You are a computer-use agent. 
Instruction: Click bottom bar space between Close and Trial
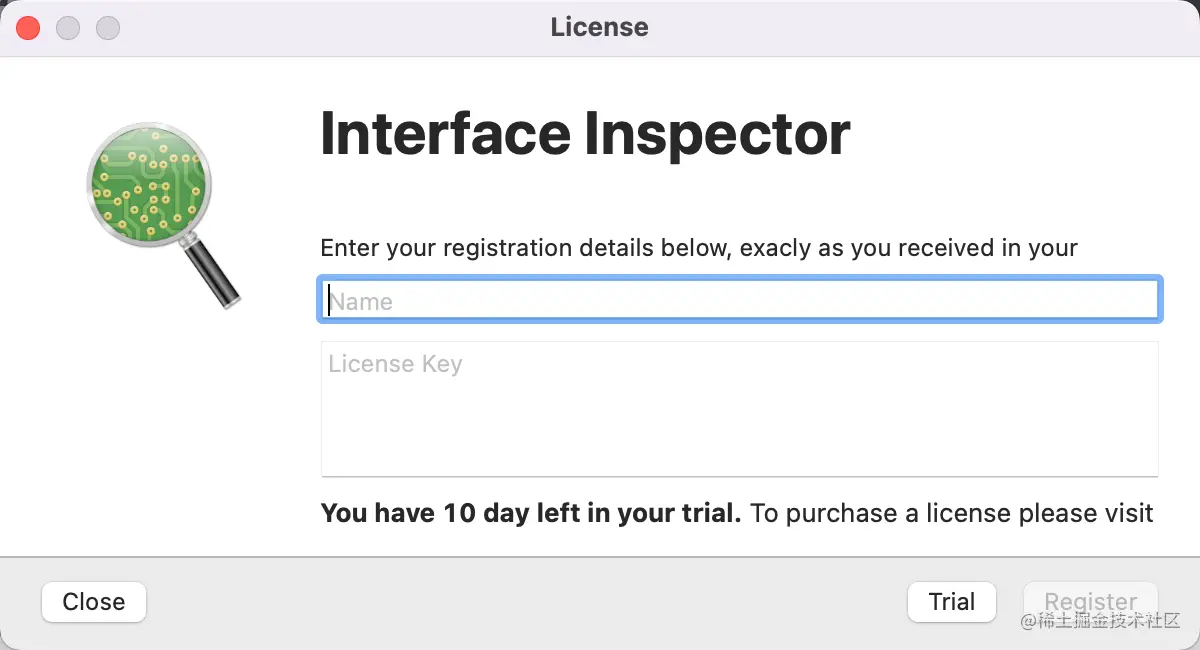click(x=520, y=602)
